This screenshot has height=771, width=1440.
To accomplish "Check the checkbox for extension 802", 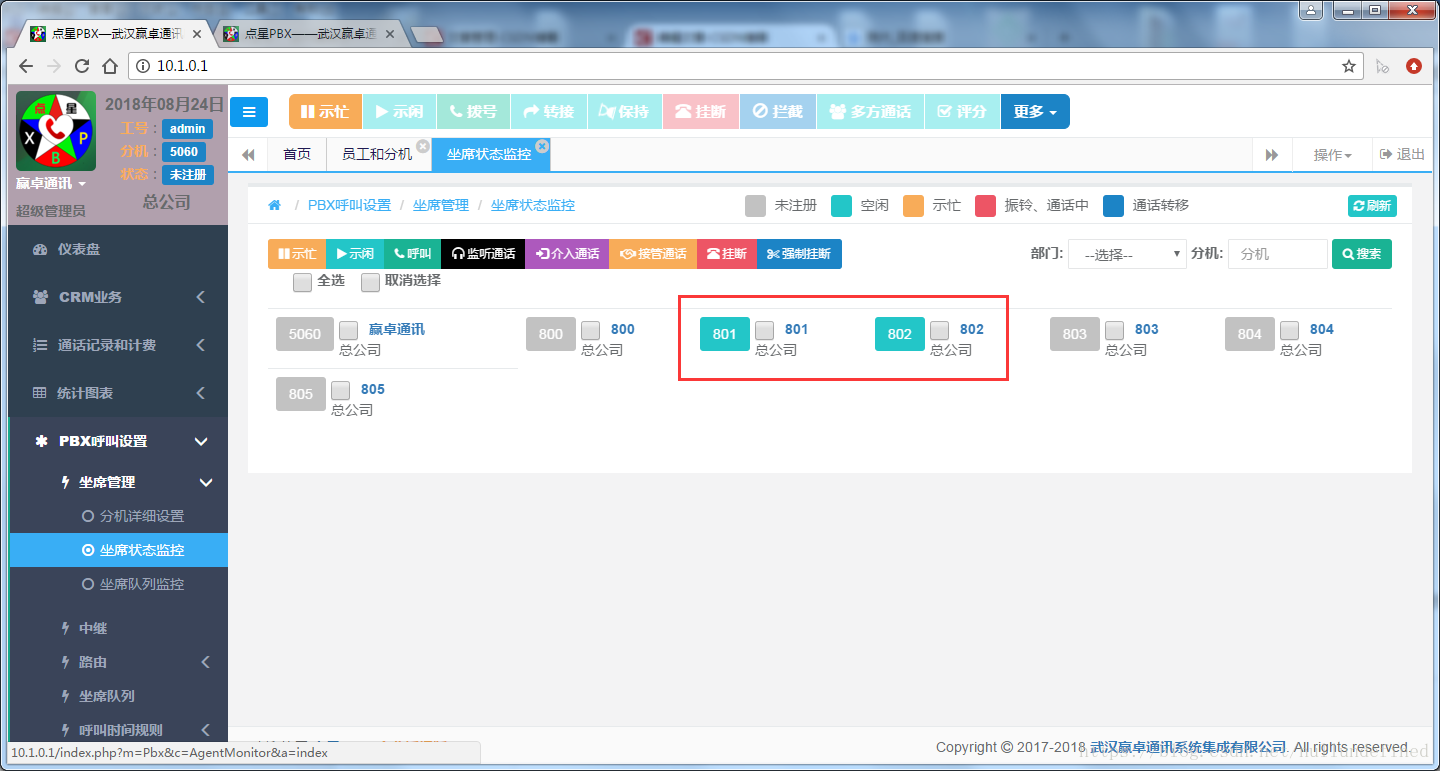I will pyautogui.click(x=939, y=330).
